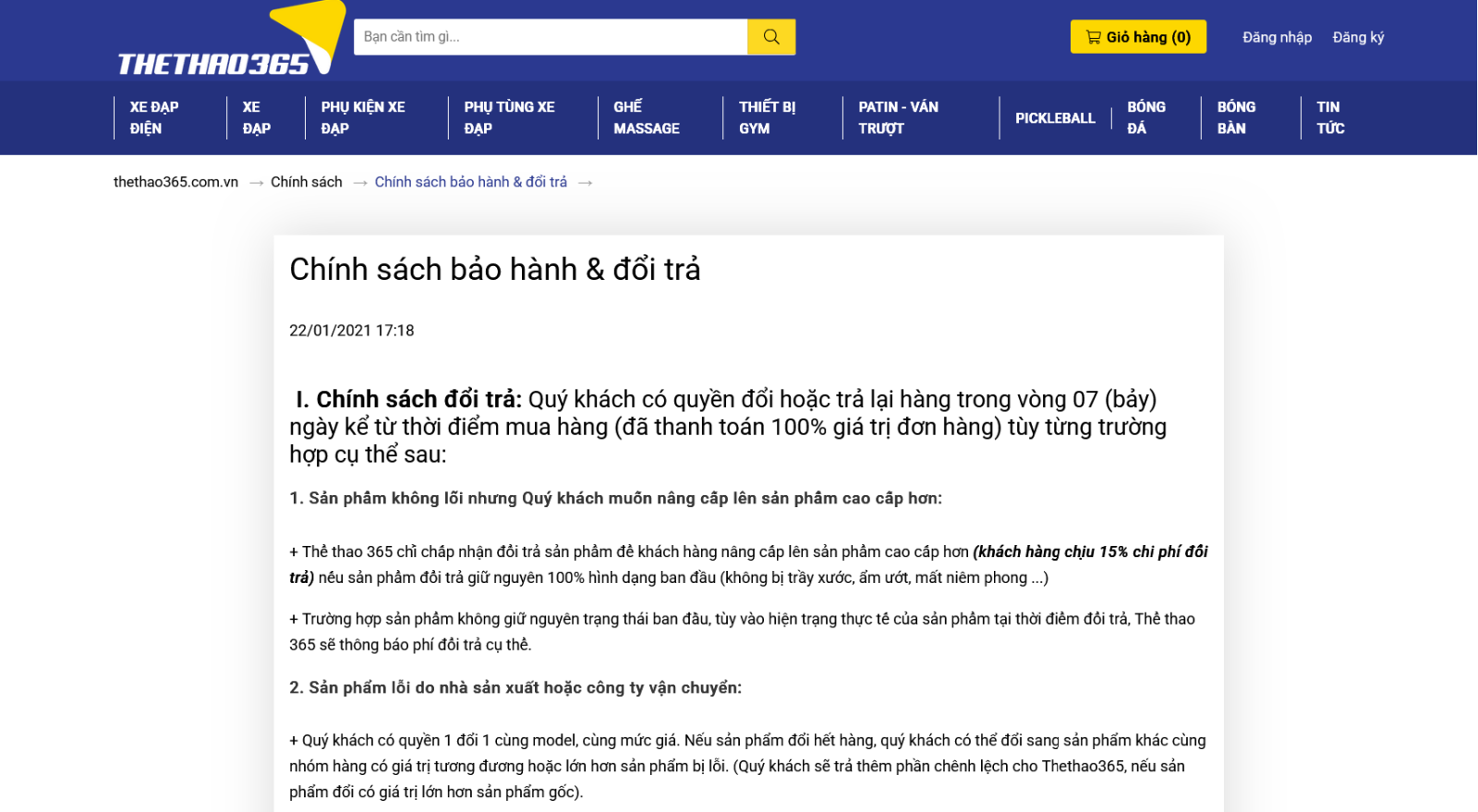The height and width of the screenshot is (812, 1478).
Task: Open the Giỏ hàng shopping cart
Action: tap(1137, 37)
